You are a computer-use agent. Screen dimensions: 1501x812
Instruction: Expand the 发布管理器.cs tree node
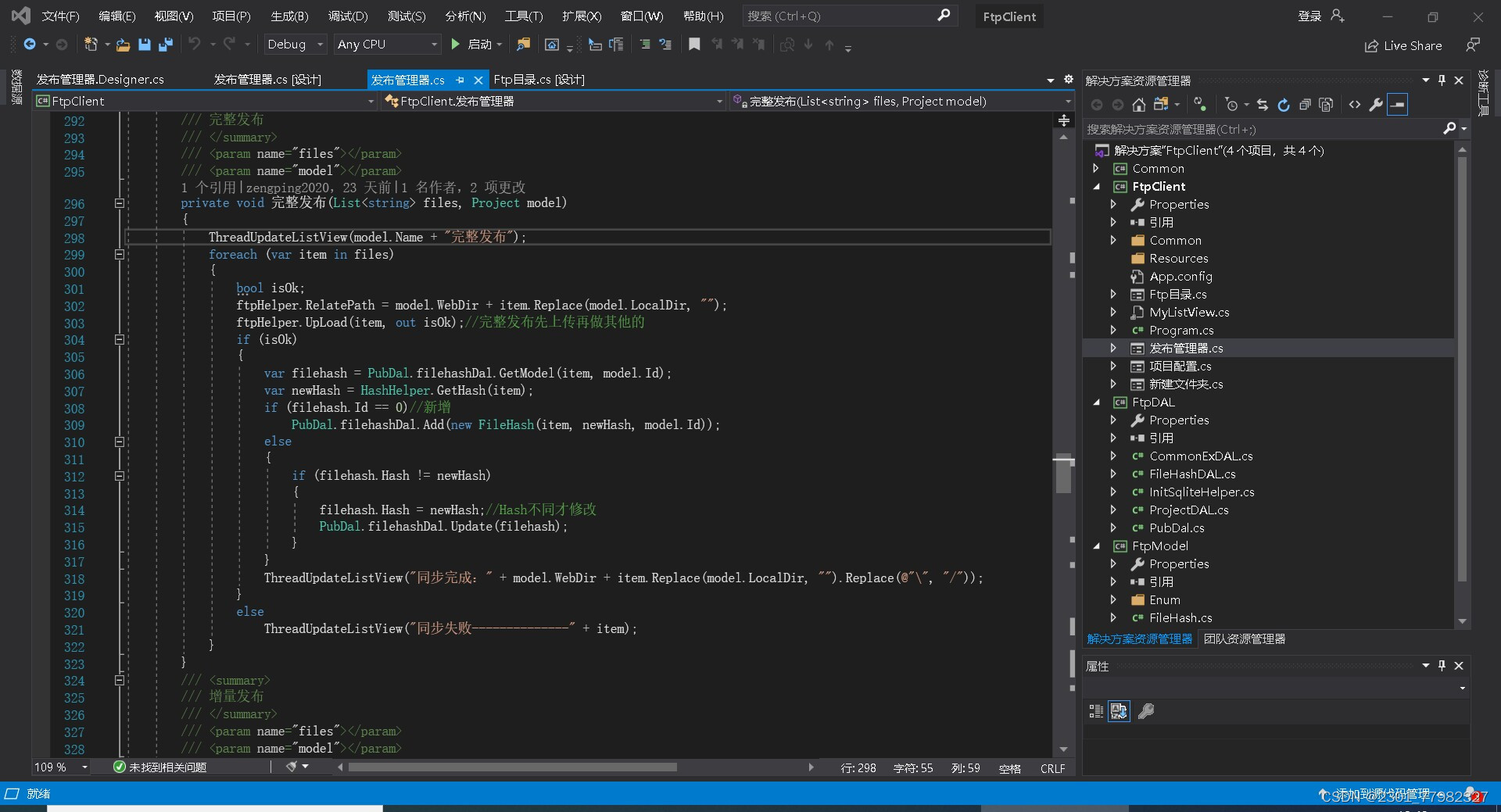click(1113, 349)
